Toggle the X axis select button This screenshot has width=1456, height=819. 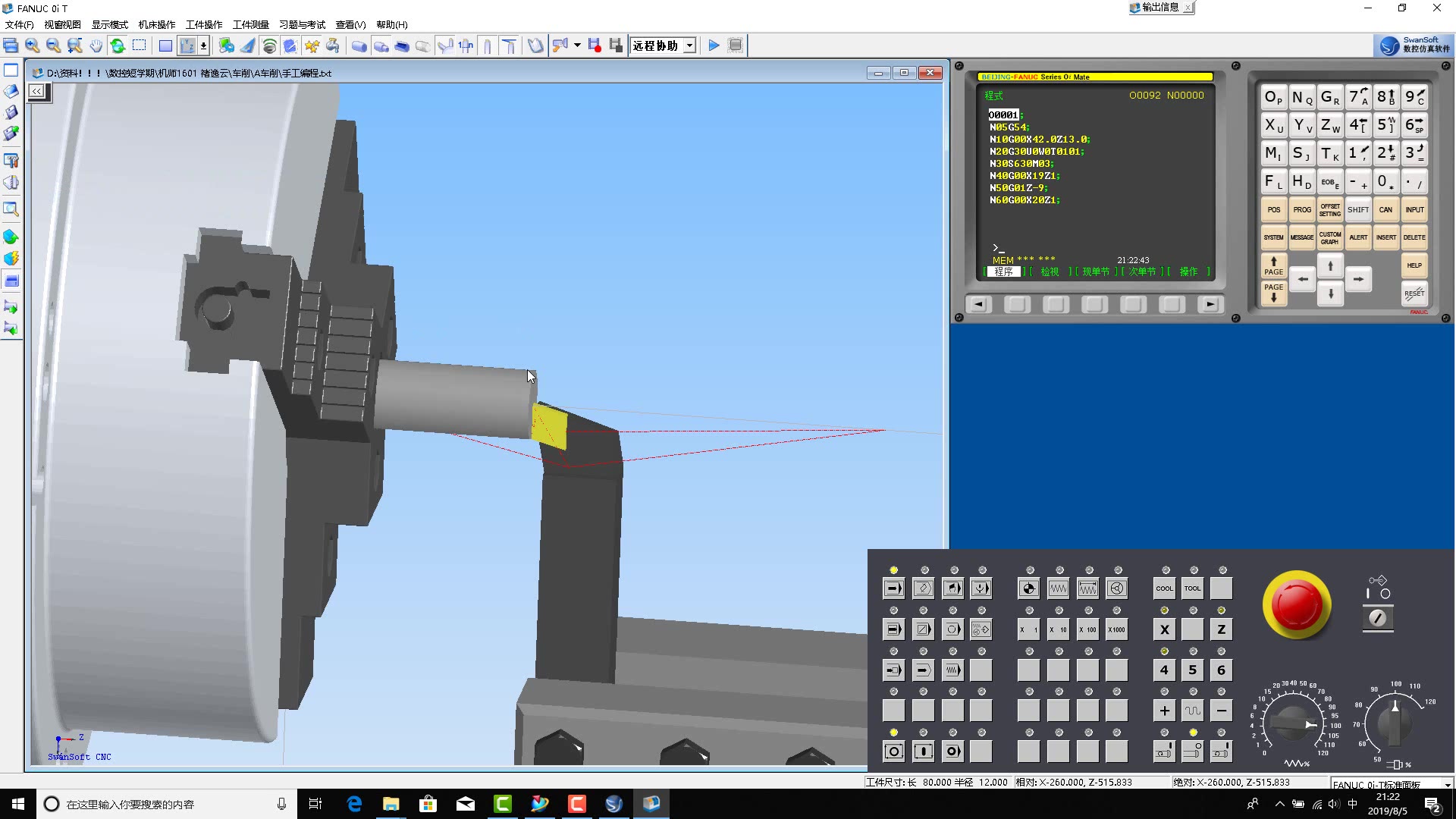1164,629
